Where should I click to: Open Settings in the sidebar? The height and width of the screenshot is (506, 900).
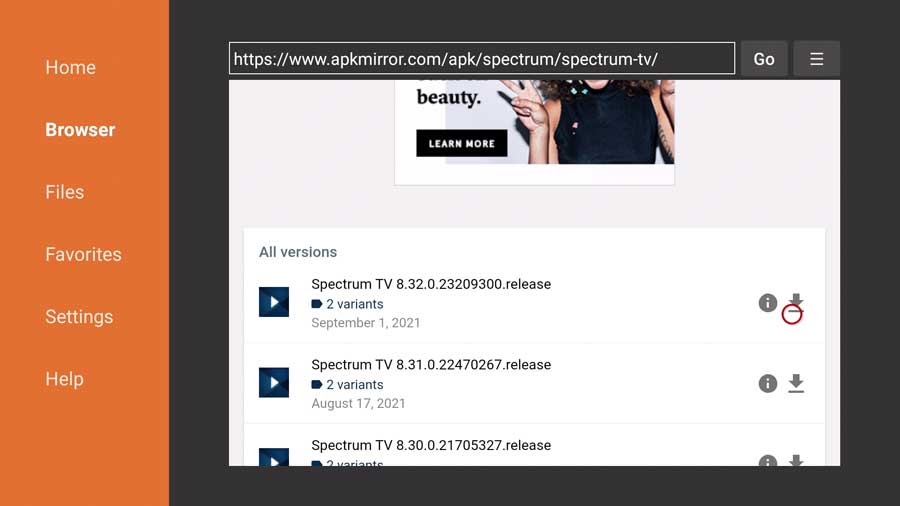tap(79, 317)
